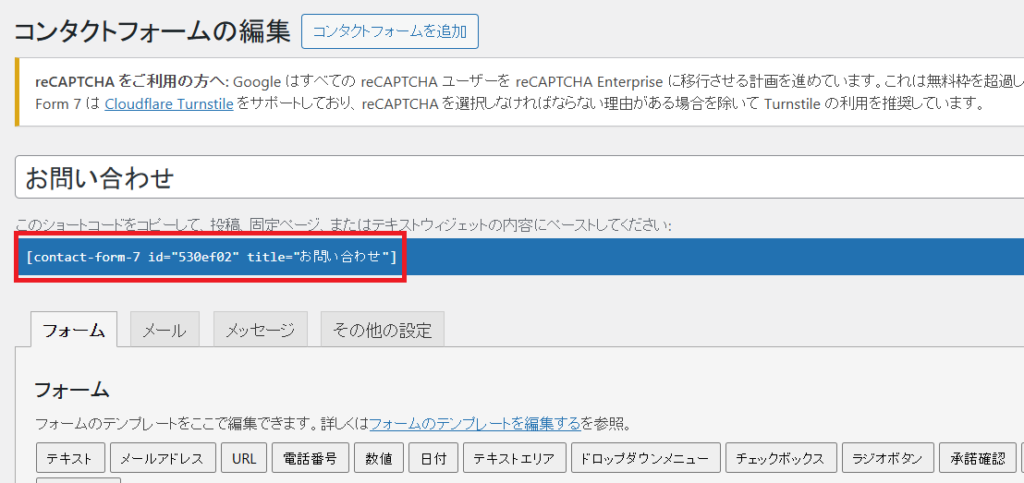Click the コンタクトフォームを追加 button
This screenshot has height=483, width=1024.
389,31
